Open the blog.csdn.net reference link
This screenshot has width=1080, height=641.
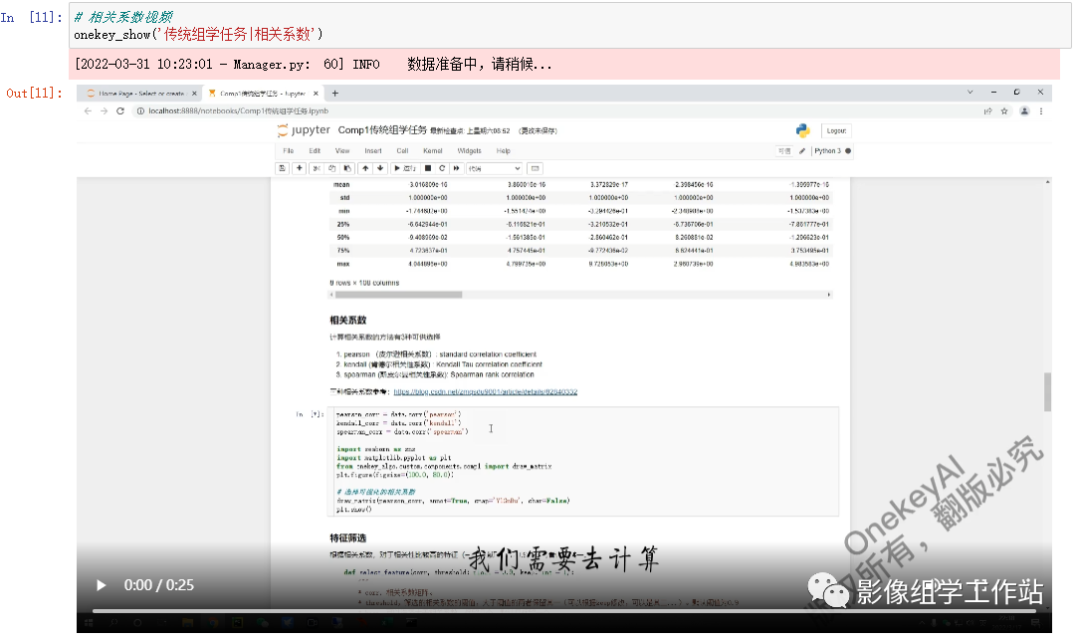point(486,392)
